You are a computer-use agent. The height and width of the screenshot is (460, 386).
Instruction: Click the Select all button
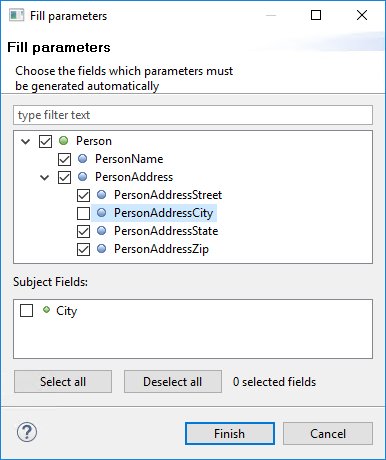[63, 382]
